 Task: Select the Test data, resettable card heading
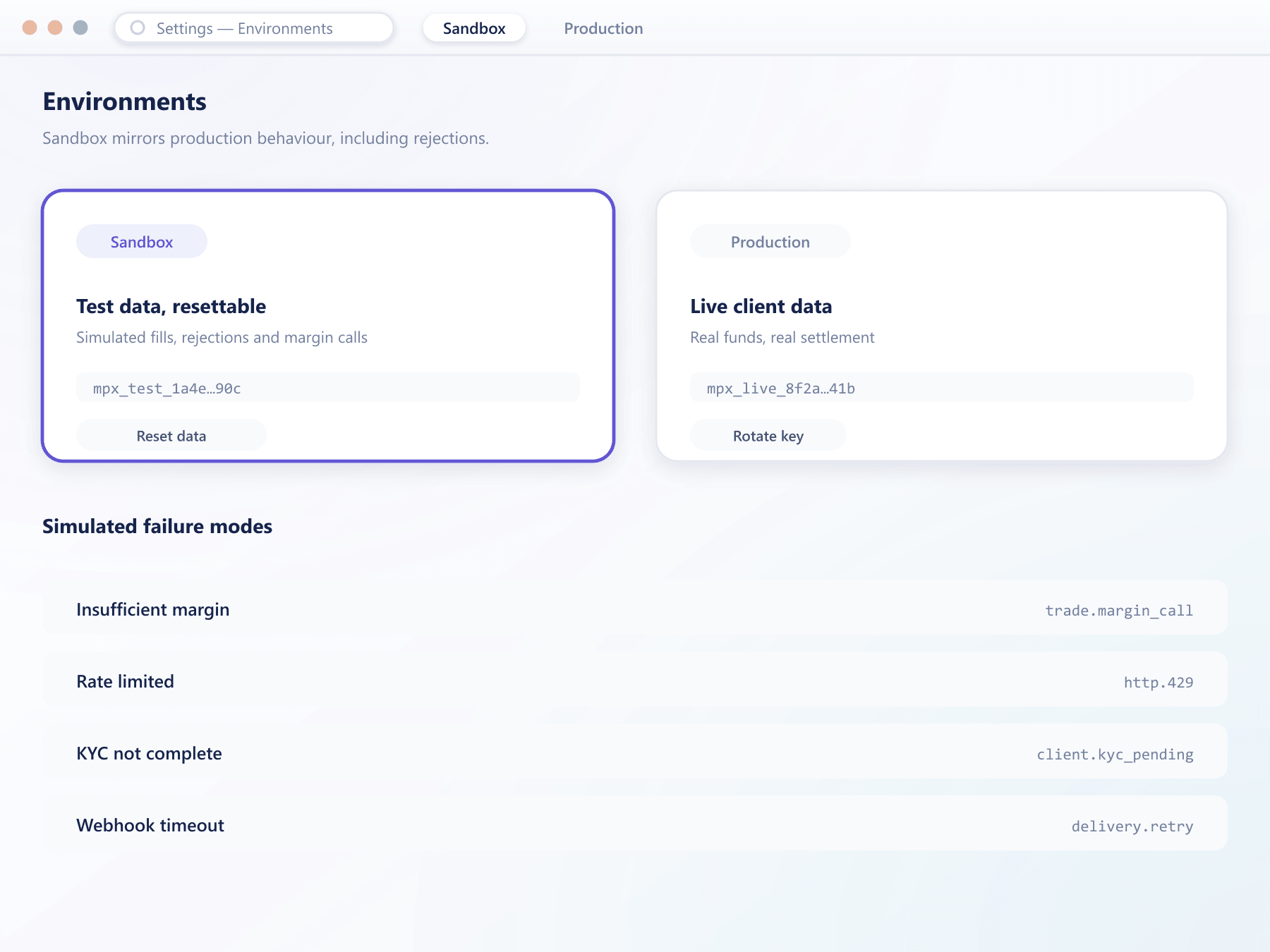pyautogui.click(x=171, y=306)
